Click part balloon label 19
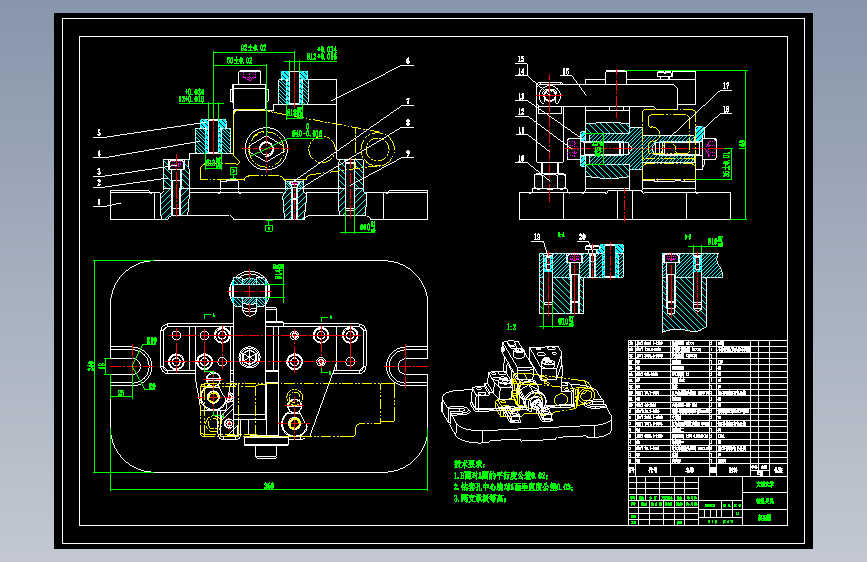This screenshot has width=867, height=562. (x=537, y=237)
